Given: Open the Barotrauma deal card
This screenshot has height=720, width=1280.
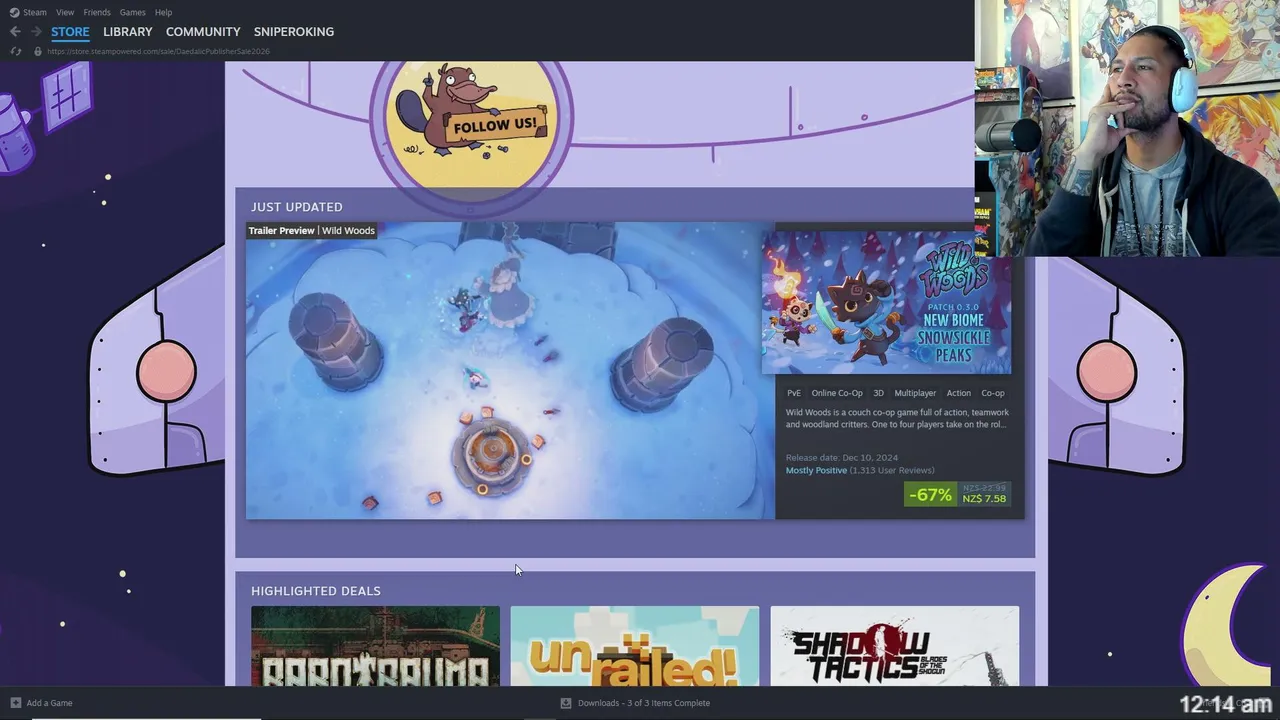Looking at the screenshot, I should point(375,646).
